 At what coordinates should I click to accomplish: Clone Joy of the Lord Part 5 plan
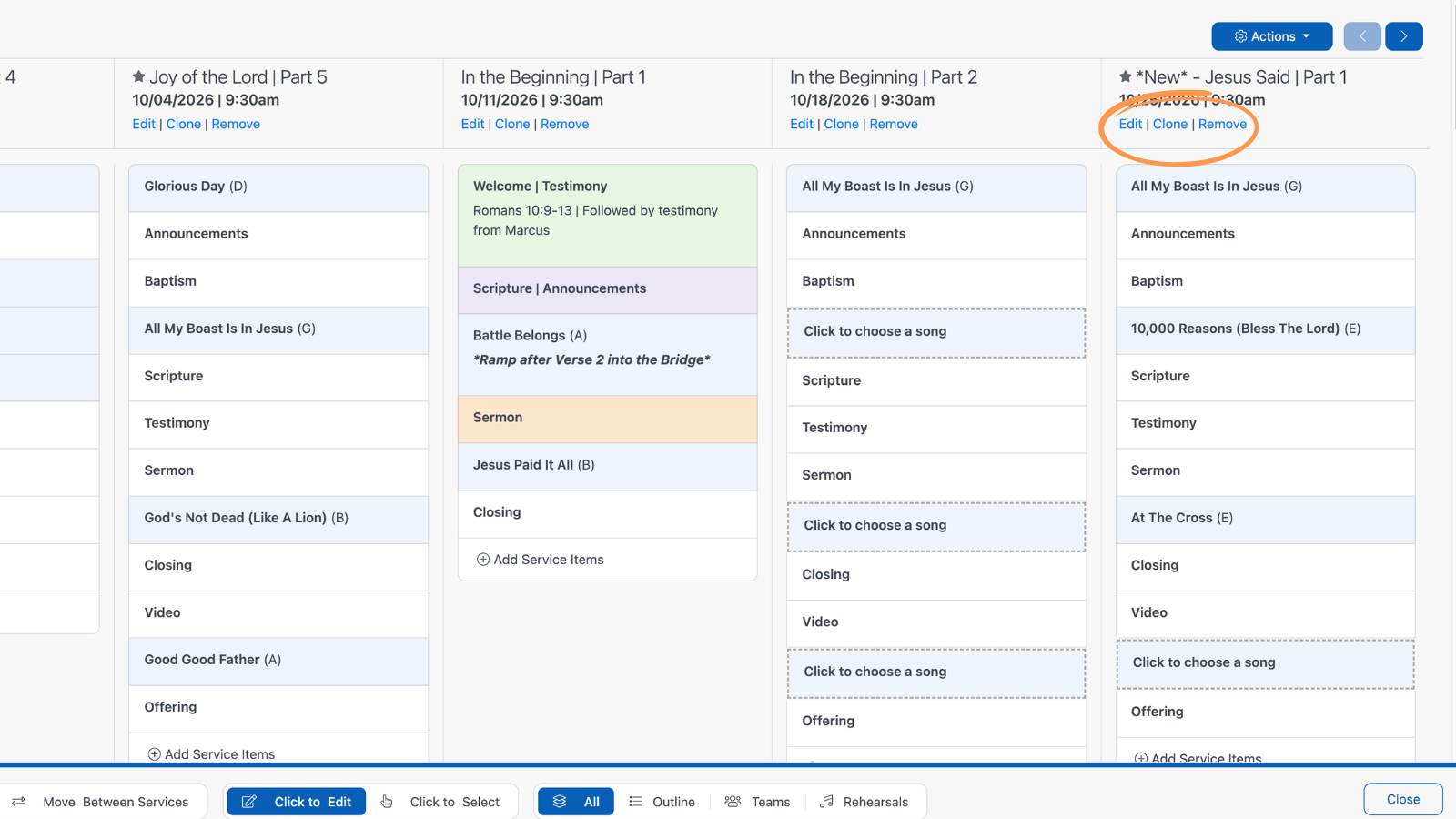pos(184,124)
